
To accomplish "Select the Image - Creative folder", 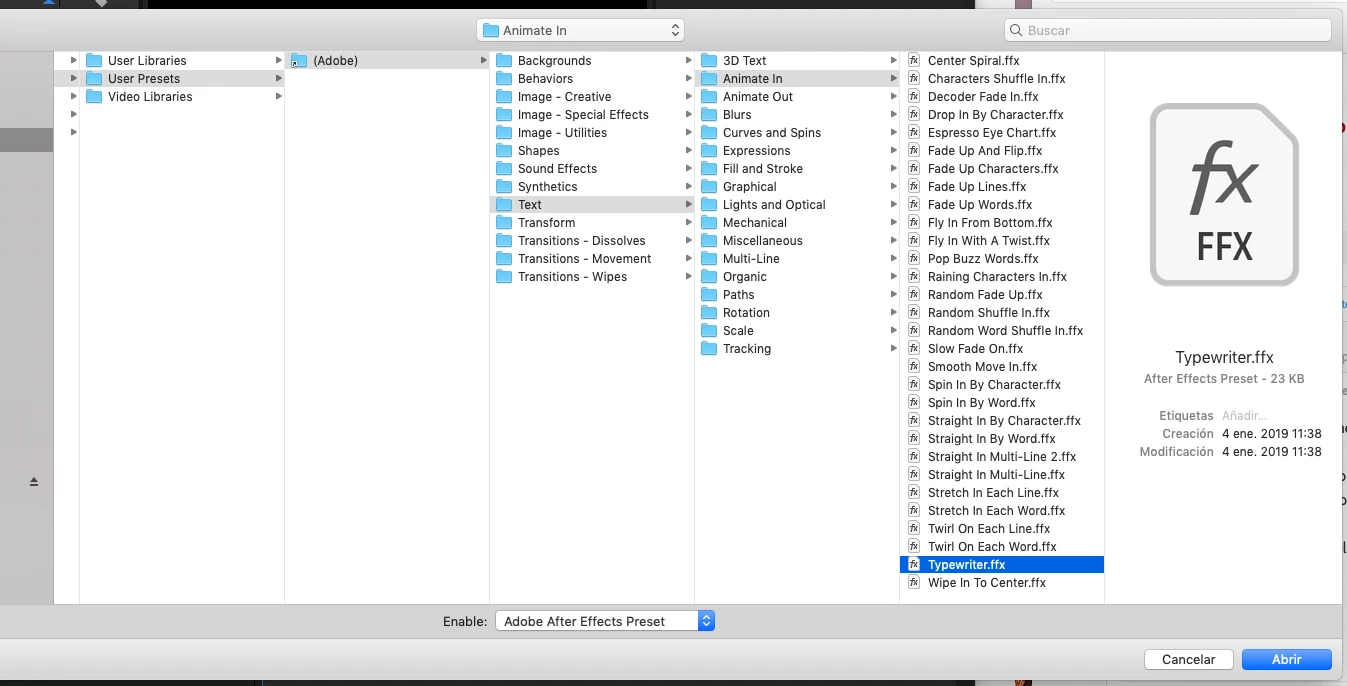I will point(592,96).
